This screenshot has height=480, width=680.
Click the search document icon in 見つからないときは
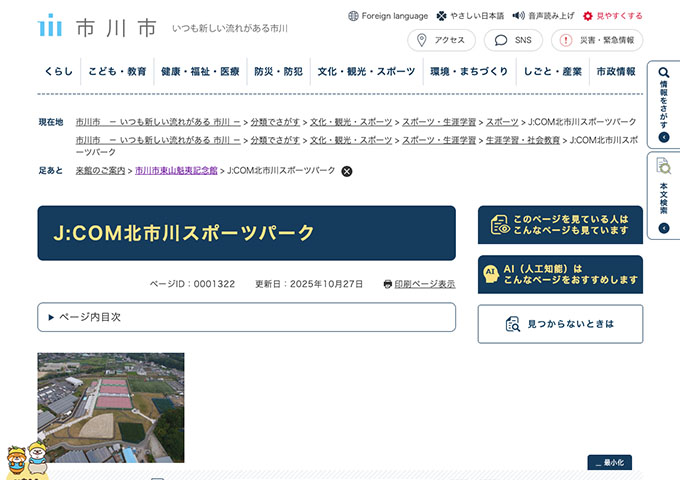[513, 324]
